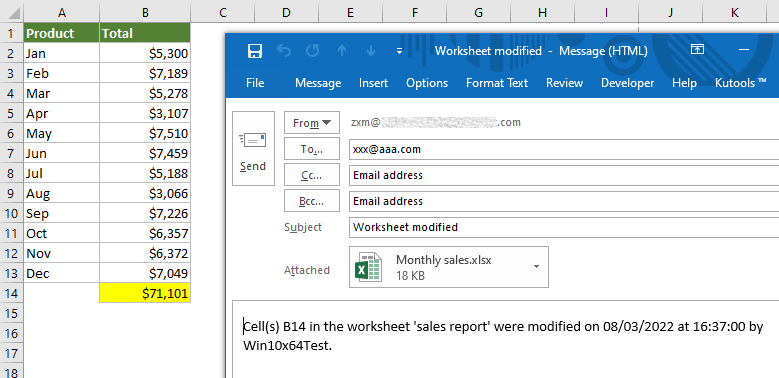Viewport: 779px width, 378px height.
Task: Click the $7,510 cell
Action: [145, 133]
